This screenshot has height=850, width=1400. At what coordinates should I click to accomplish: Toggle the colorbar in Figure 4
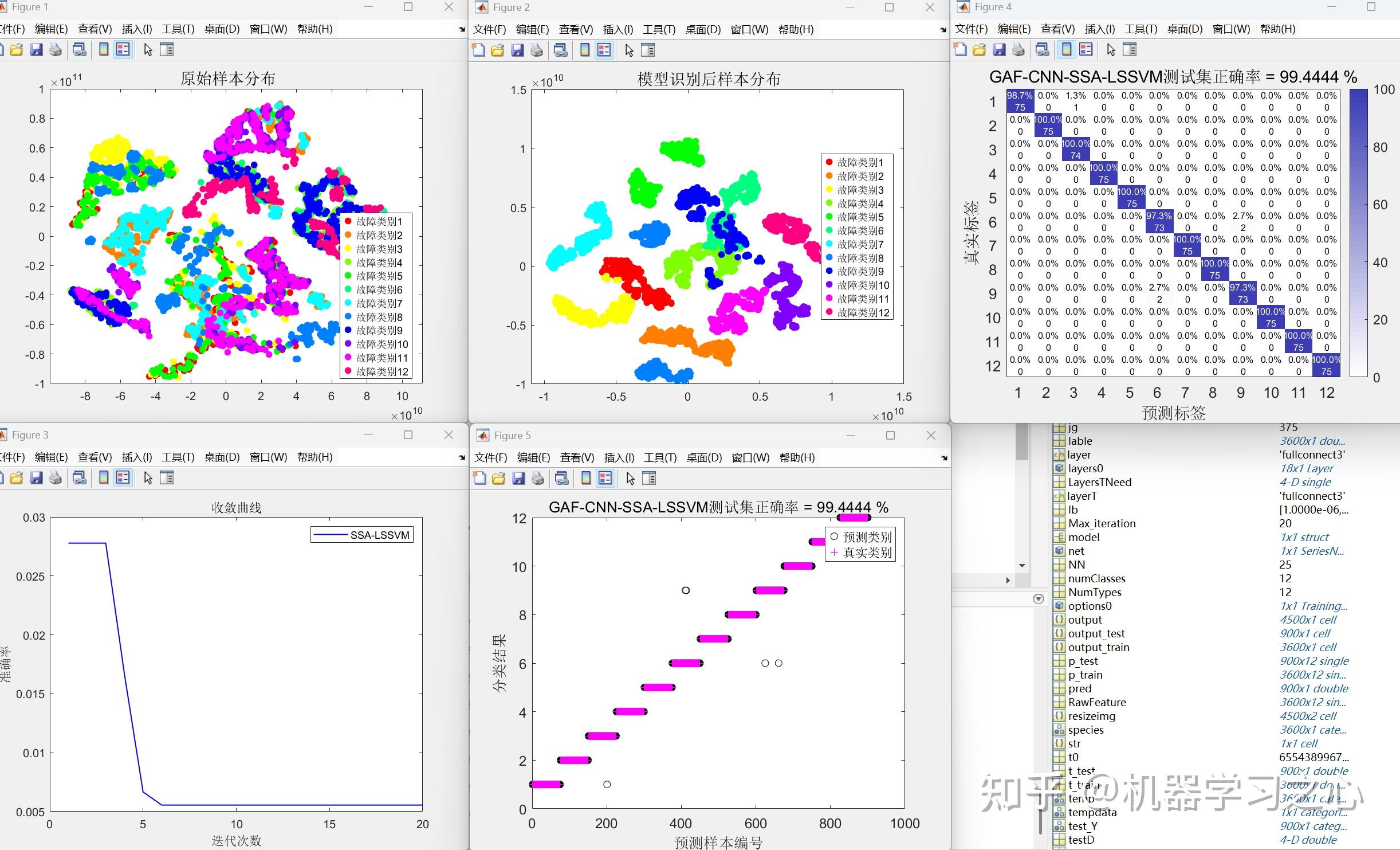pos(1065,50)
